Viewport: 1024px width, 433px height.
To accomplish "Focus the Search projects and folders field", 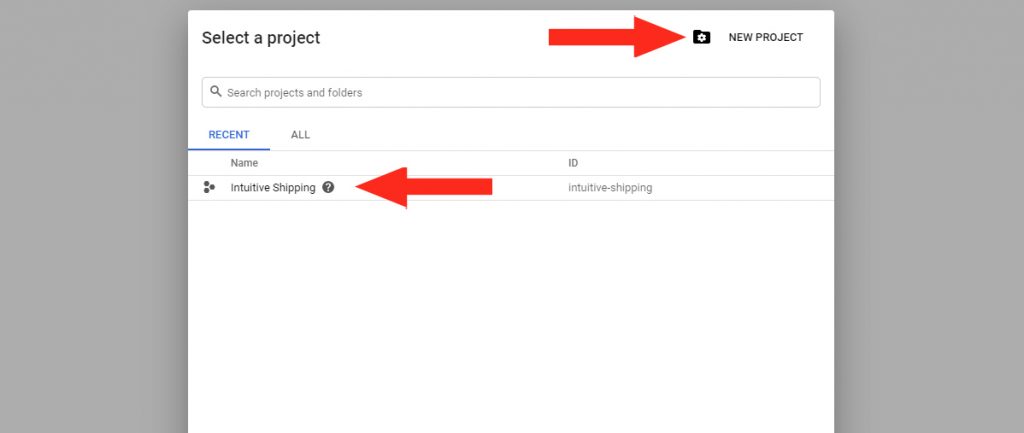I will pos(511,92).
